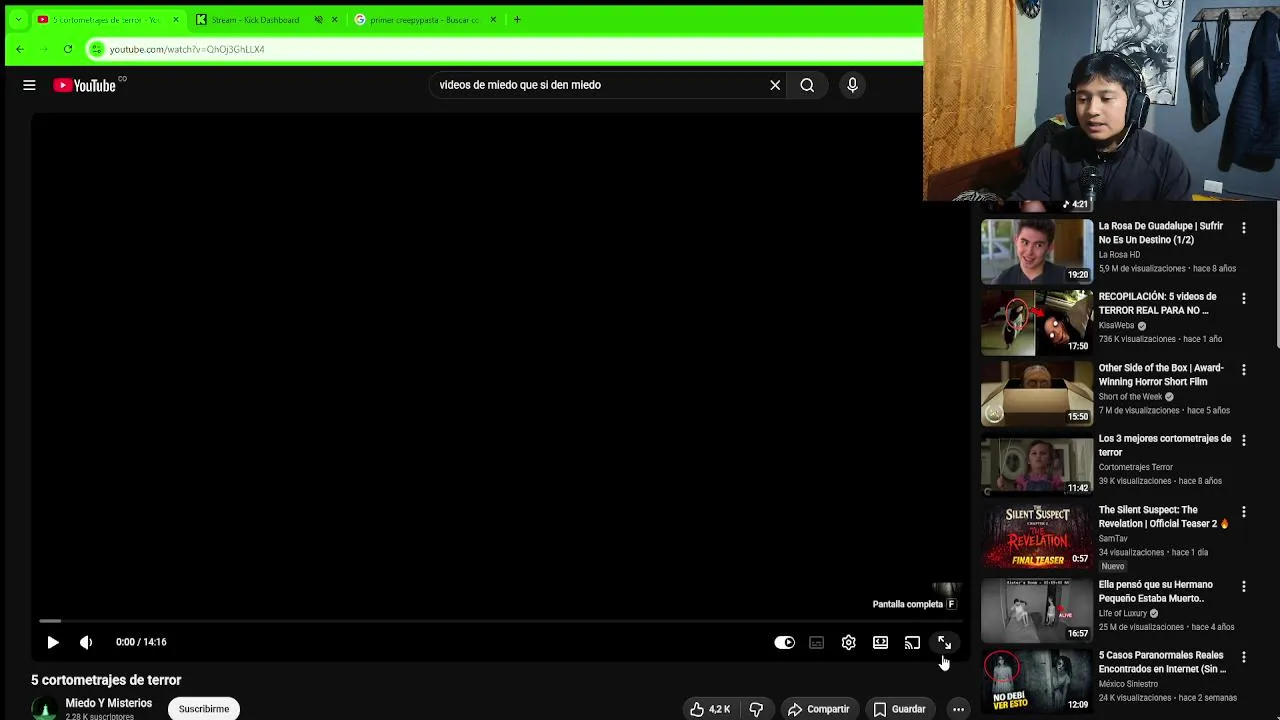Viewport: 1280px width, 720px height.
Task: Click title Other Side of the Box
Action: (x=1161, y=375)
